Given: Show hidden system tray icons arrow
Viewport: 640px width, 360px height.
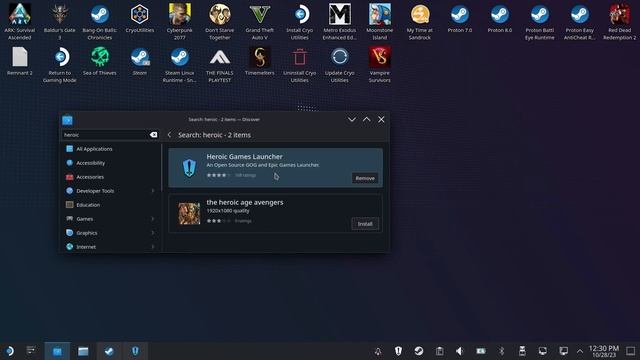Looking at the screenshot, I should point(580,351).
